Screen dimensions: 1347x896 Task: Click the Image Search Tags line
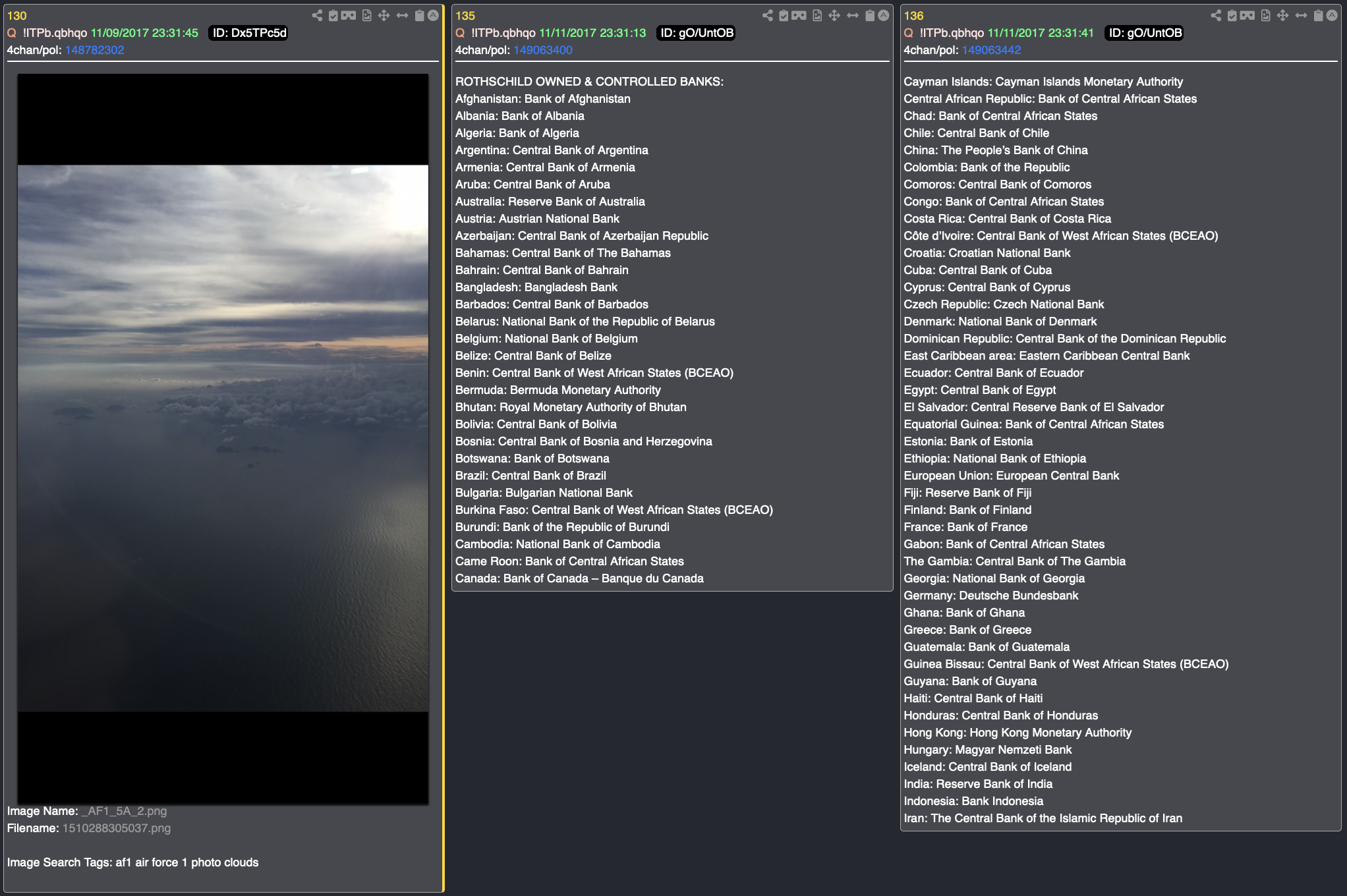click(132, 862)
